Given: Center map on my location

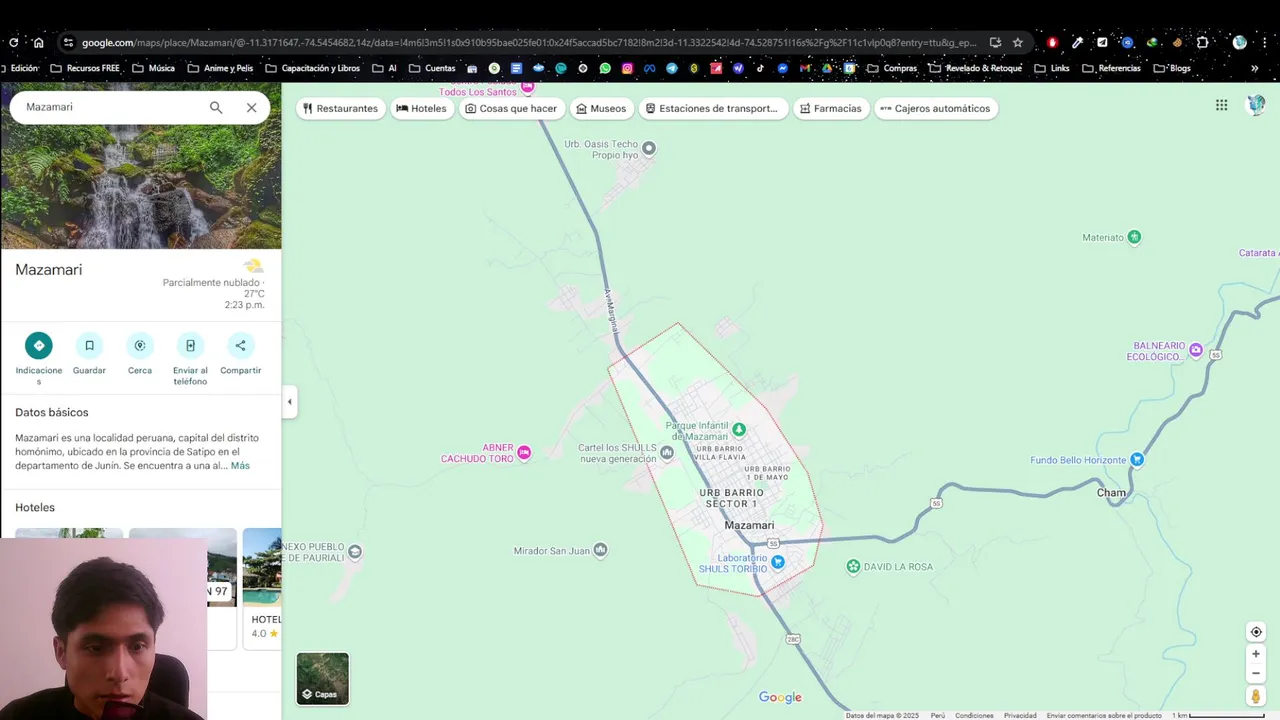Looking at the screenshot, I should 1256,632.
